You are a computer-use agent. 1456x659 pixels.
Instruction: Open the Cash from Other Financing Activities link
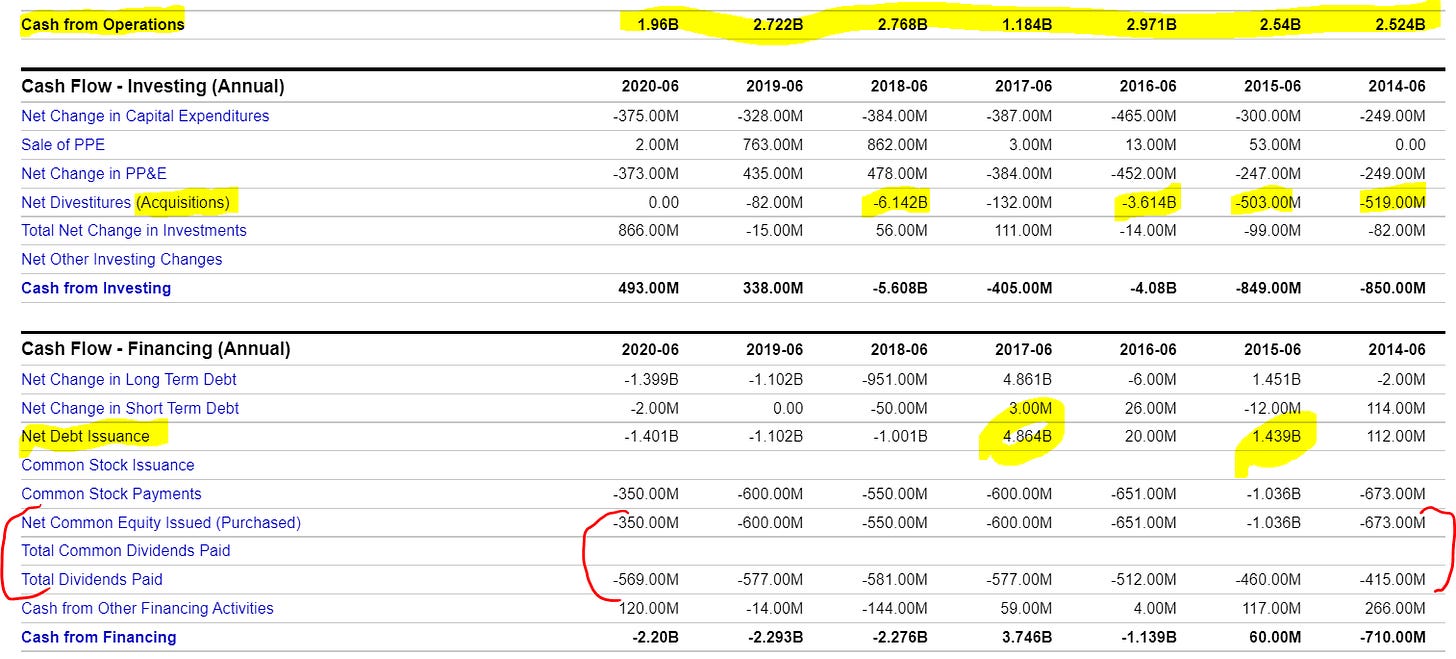click(x=147, y=608)
